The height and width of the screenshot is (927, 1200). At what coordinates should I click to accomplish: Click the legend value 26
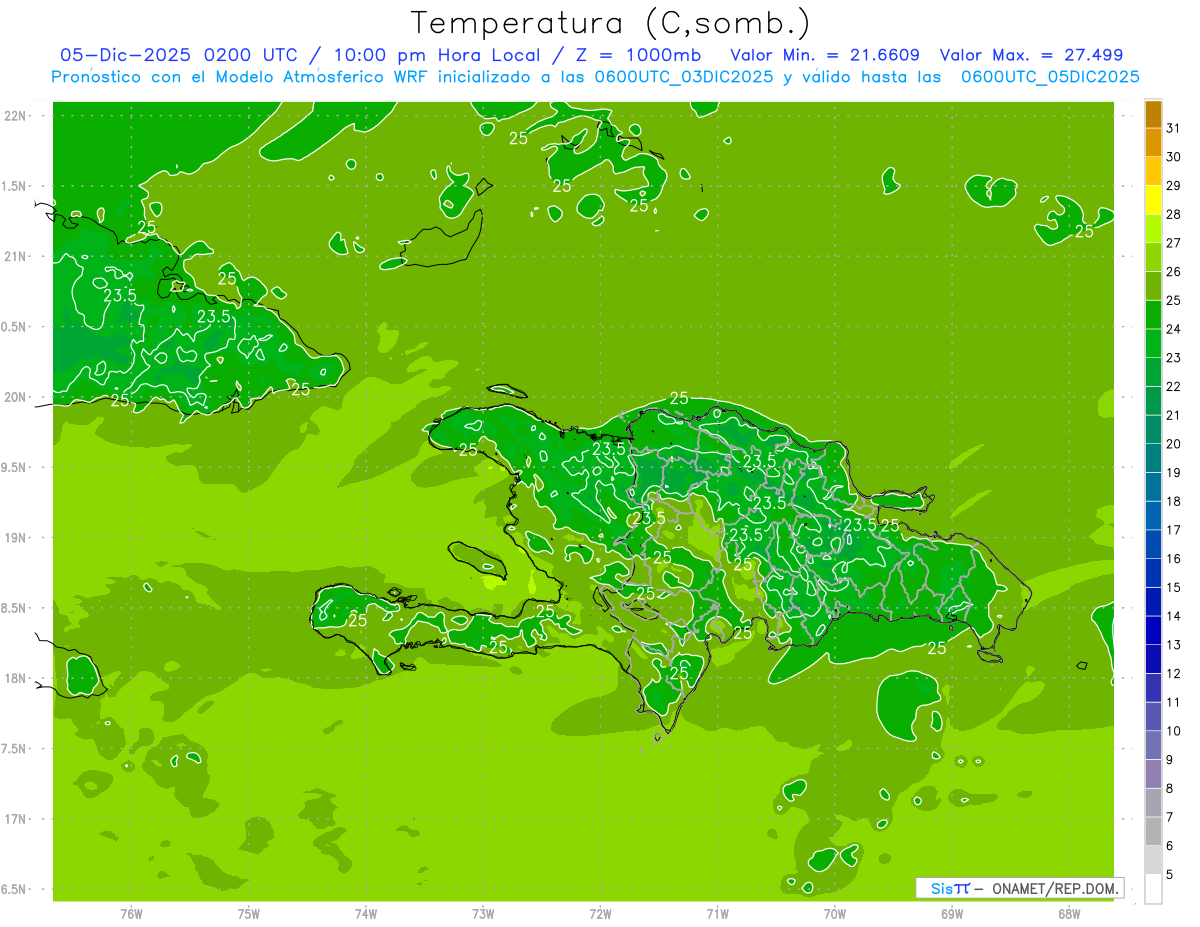1173,271
